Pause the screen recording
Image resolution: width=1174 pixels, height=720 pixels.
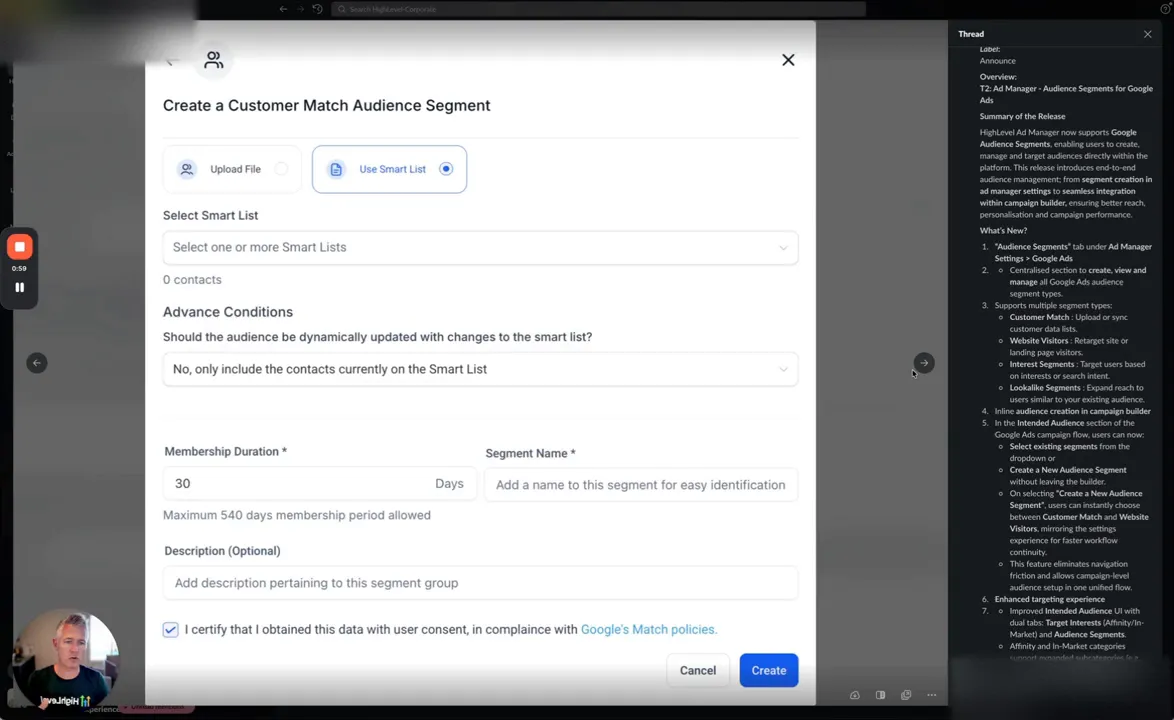click(19, 287)
